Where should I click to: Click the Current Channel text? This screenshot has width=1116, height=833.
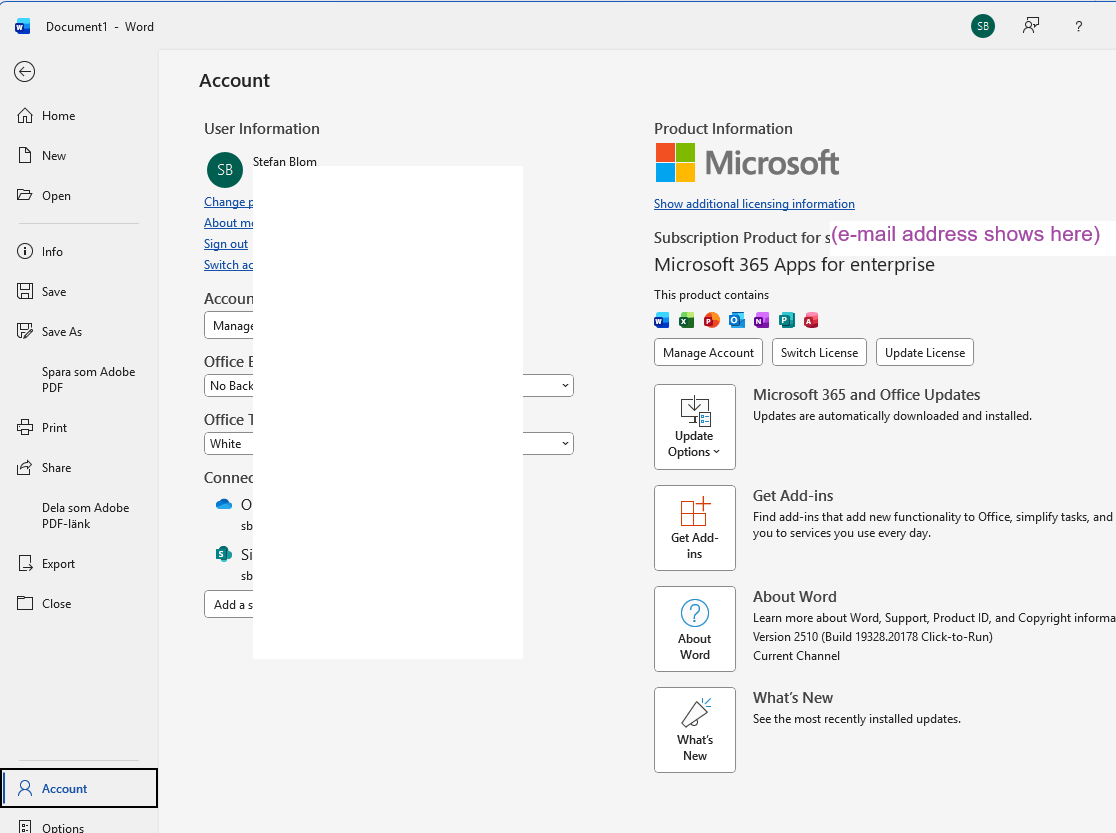[x=796, y=656]
